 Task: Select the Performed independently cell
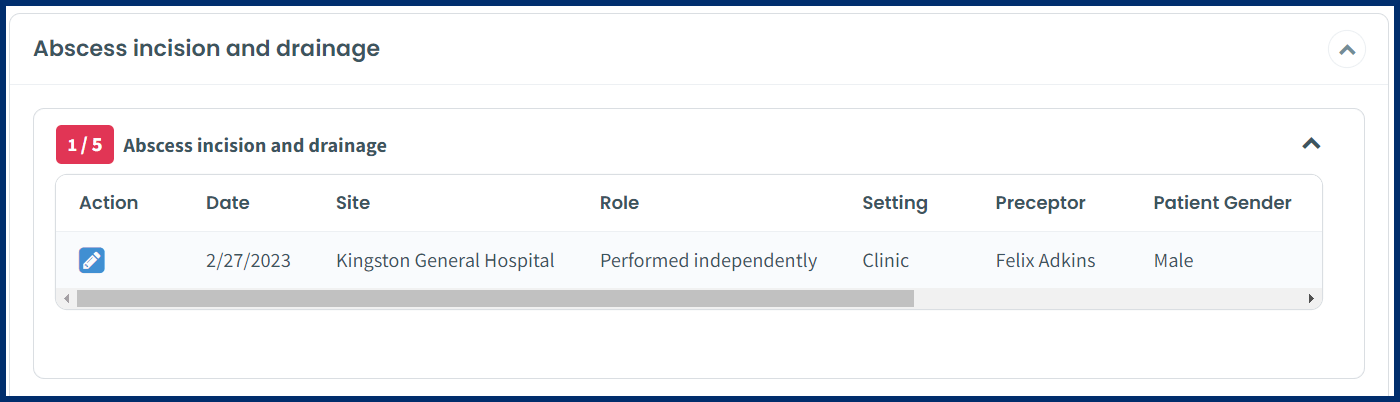coord(708,261)
